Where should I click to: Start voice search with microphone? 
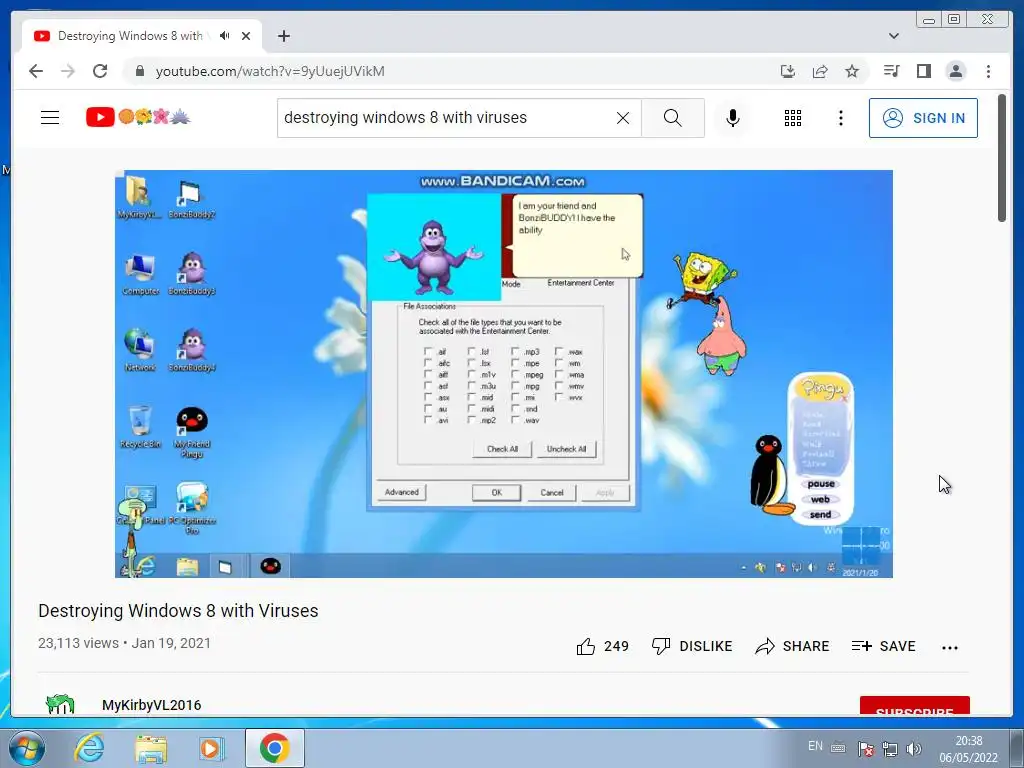[733, 118]
